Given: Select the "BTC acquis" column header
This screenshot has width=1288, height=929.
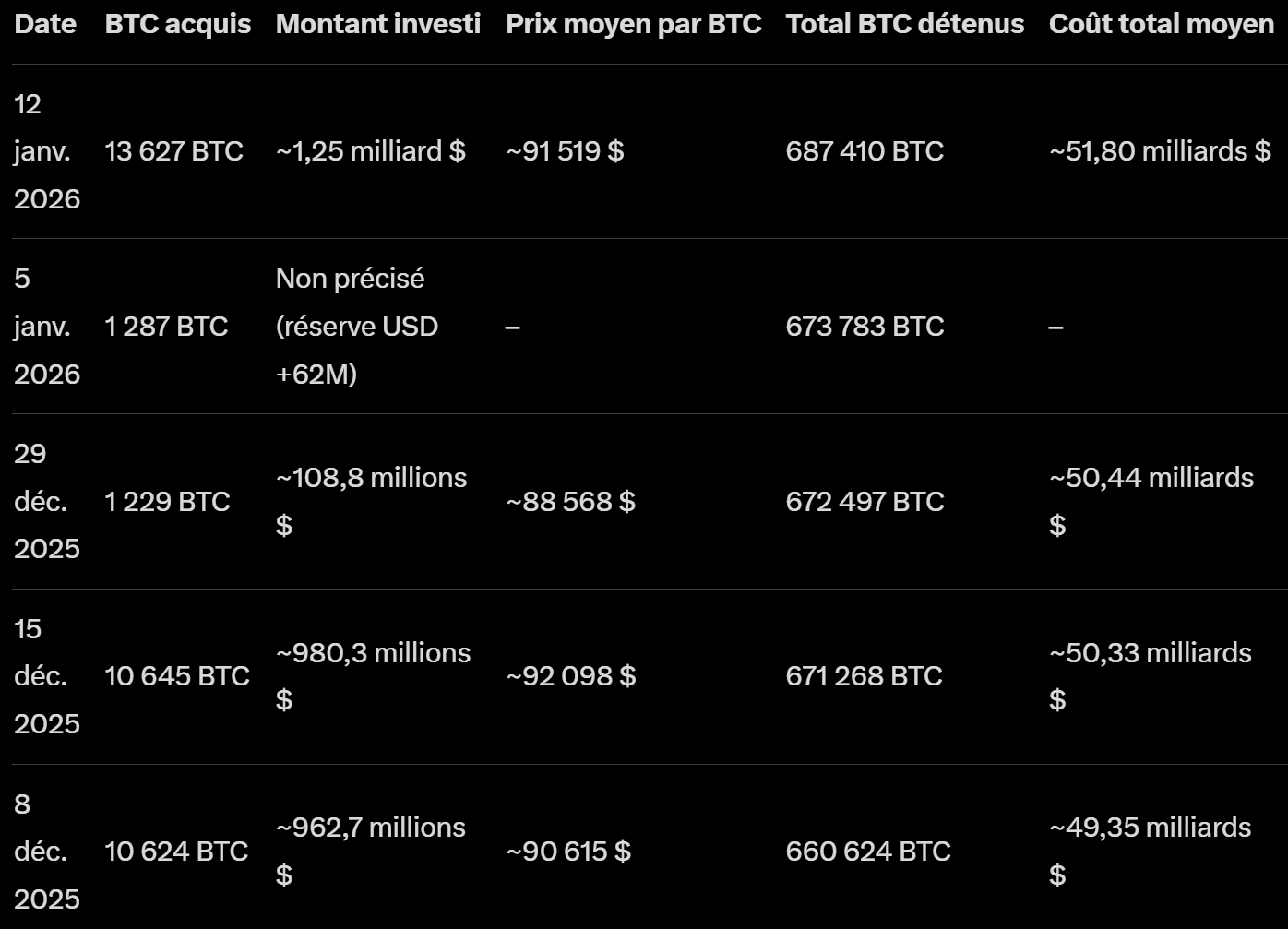Looking at the screenshot, I should click(x=178, y=24).
